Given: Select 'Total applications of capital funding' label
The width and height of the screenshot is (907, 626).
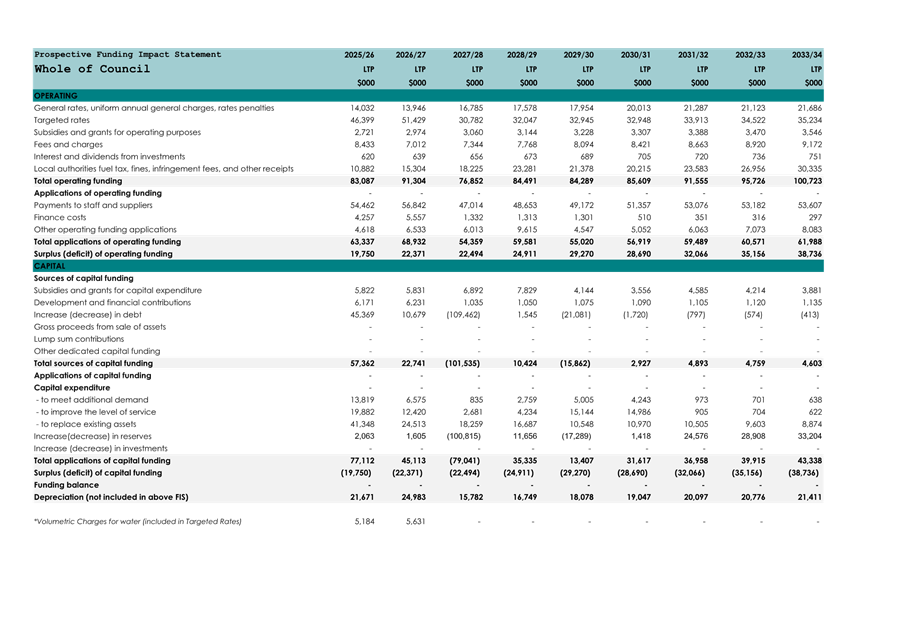Looking at the screenshot, I should 102,461.
